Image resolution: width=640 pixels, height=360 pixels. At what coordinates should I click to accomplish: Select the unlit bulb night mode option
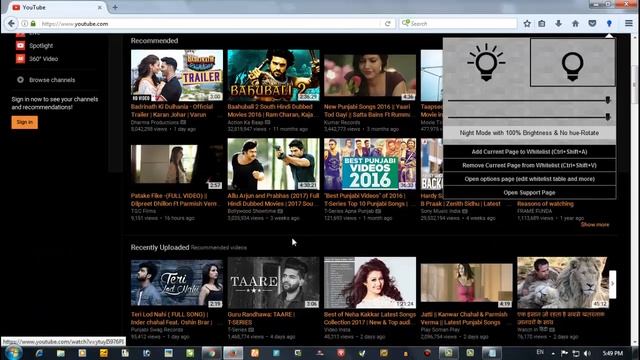click(x=573, y=62)
